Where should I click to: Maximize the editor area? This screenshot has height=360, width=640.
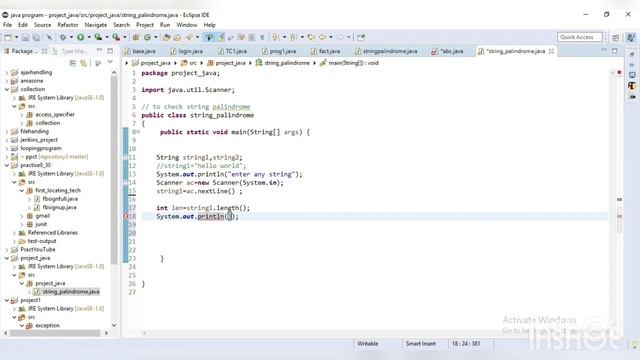(x=615, y=51)
